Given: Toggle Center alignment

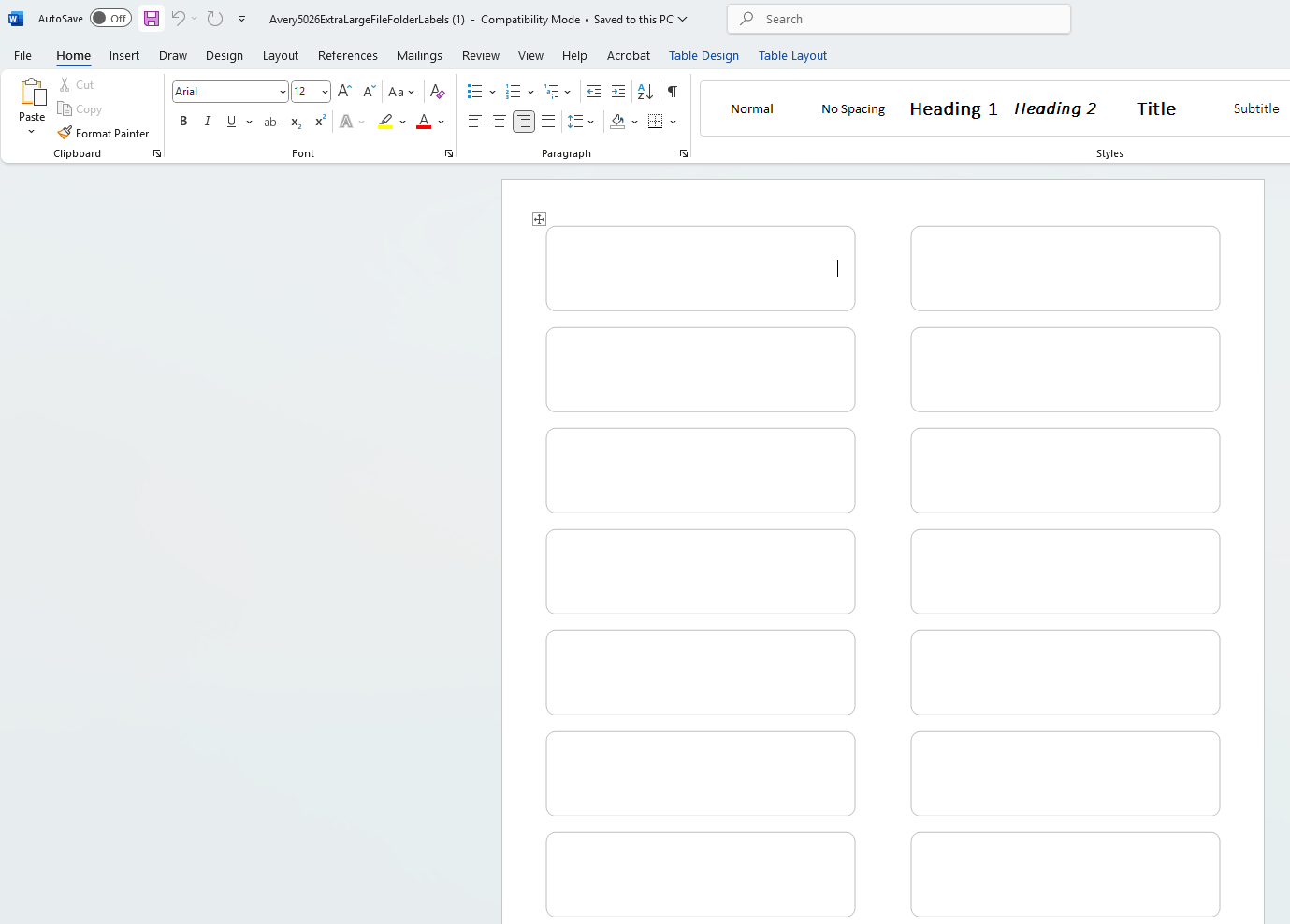Looking at the screenshot, I should click(500, 122).
